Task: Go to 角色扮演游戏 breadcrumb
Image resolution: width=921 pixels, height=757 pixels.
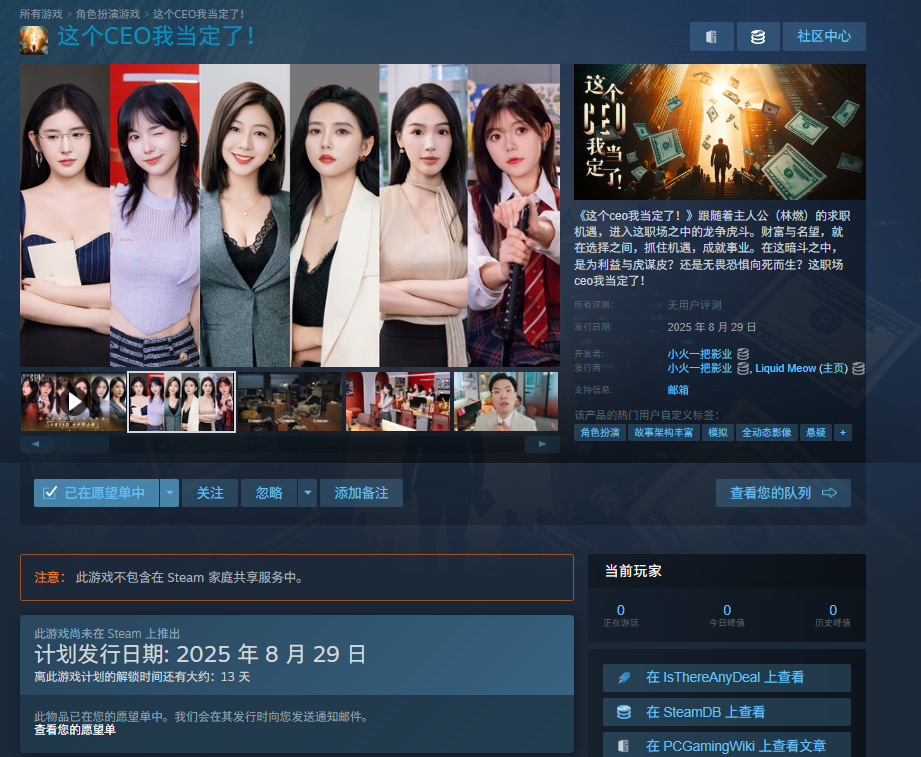Action: pyautogui.click(x=108, y=14)
